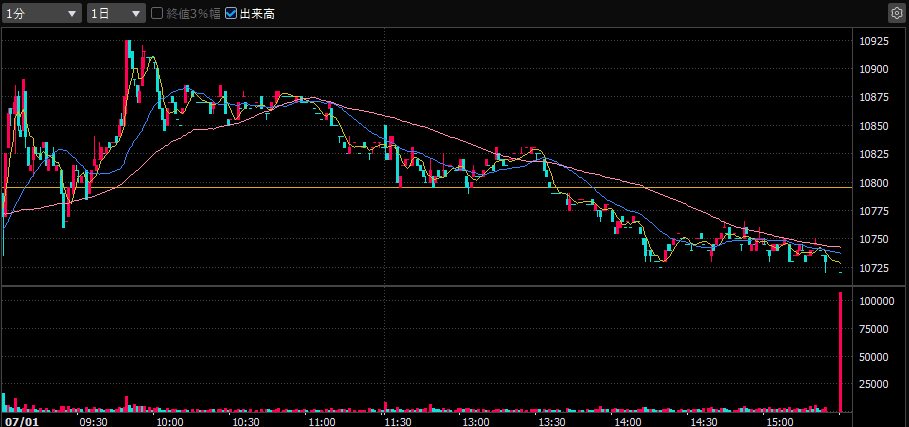Click the 10800 price axis label
909x427 pixels.
coord(874,183)
